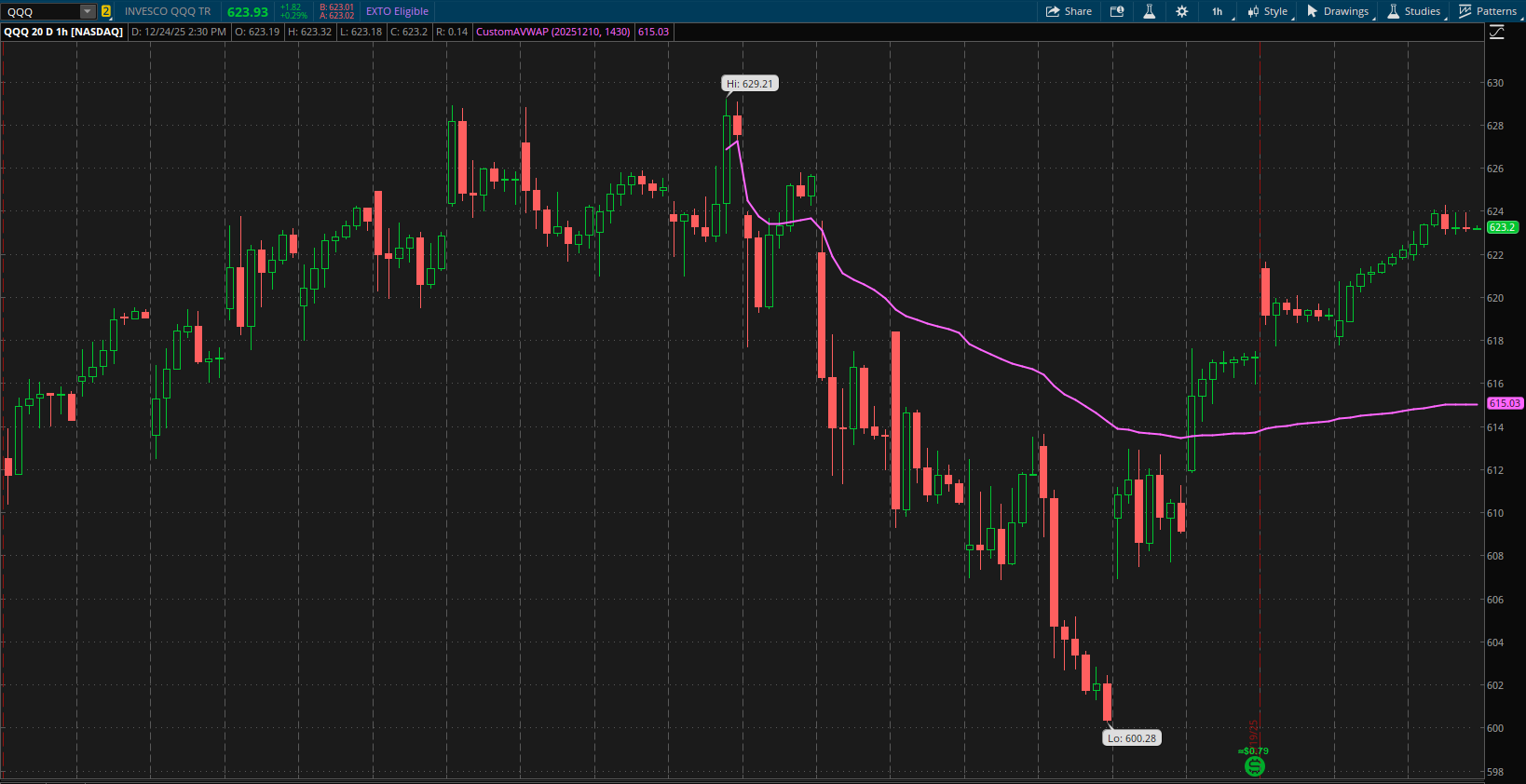This screenshot has width=1526, height=784.
Task: Click the pink 615.03 AVWAP price tag
Action: pos(1504,403)
